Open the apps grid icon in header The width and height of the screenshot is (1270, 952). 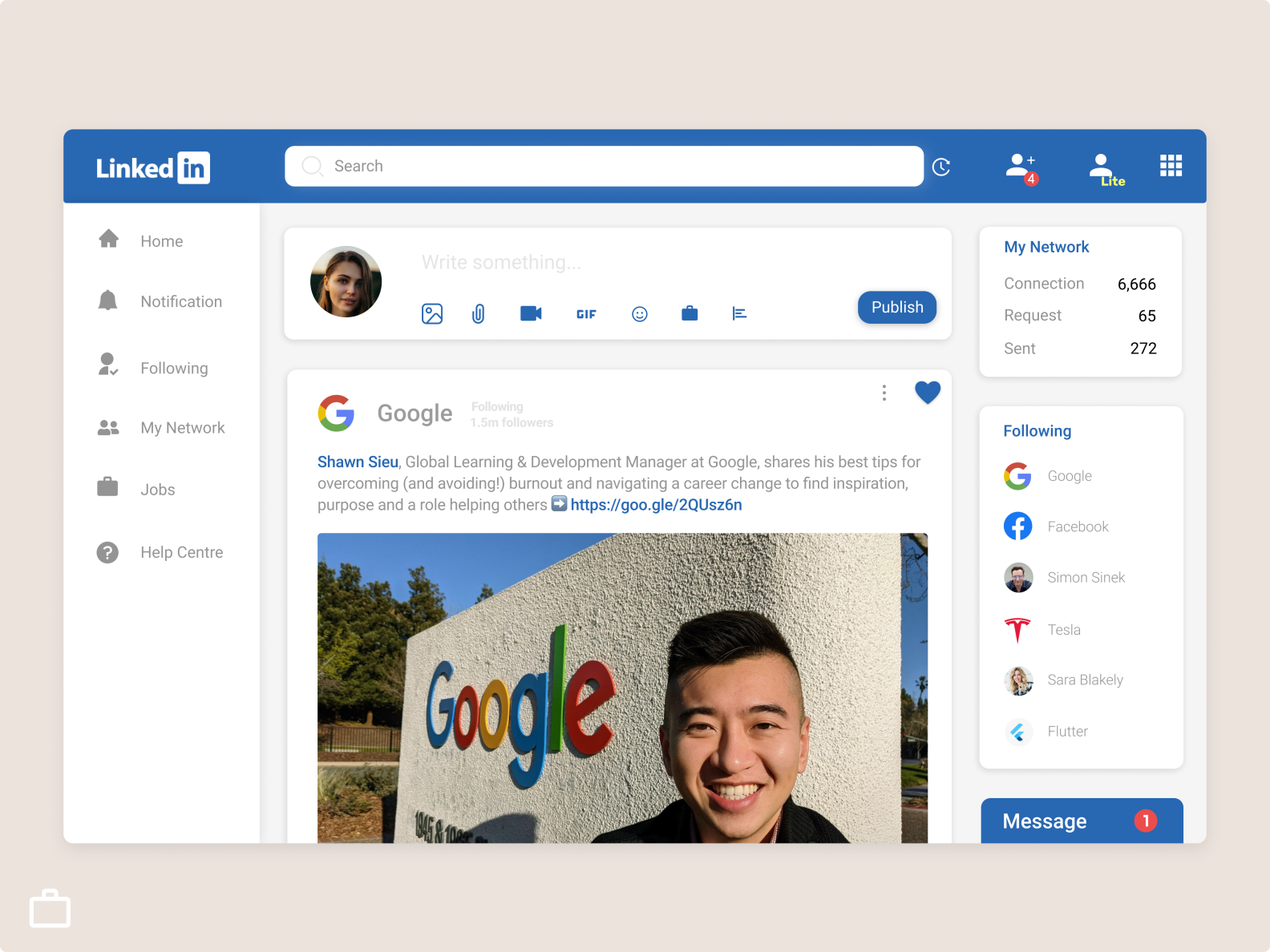pos(1171,166)
